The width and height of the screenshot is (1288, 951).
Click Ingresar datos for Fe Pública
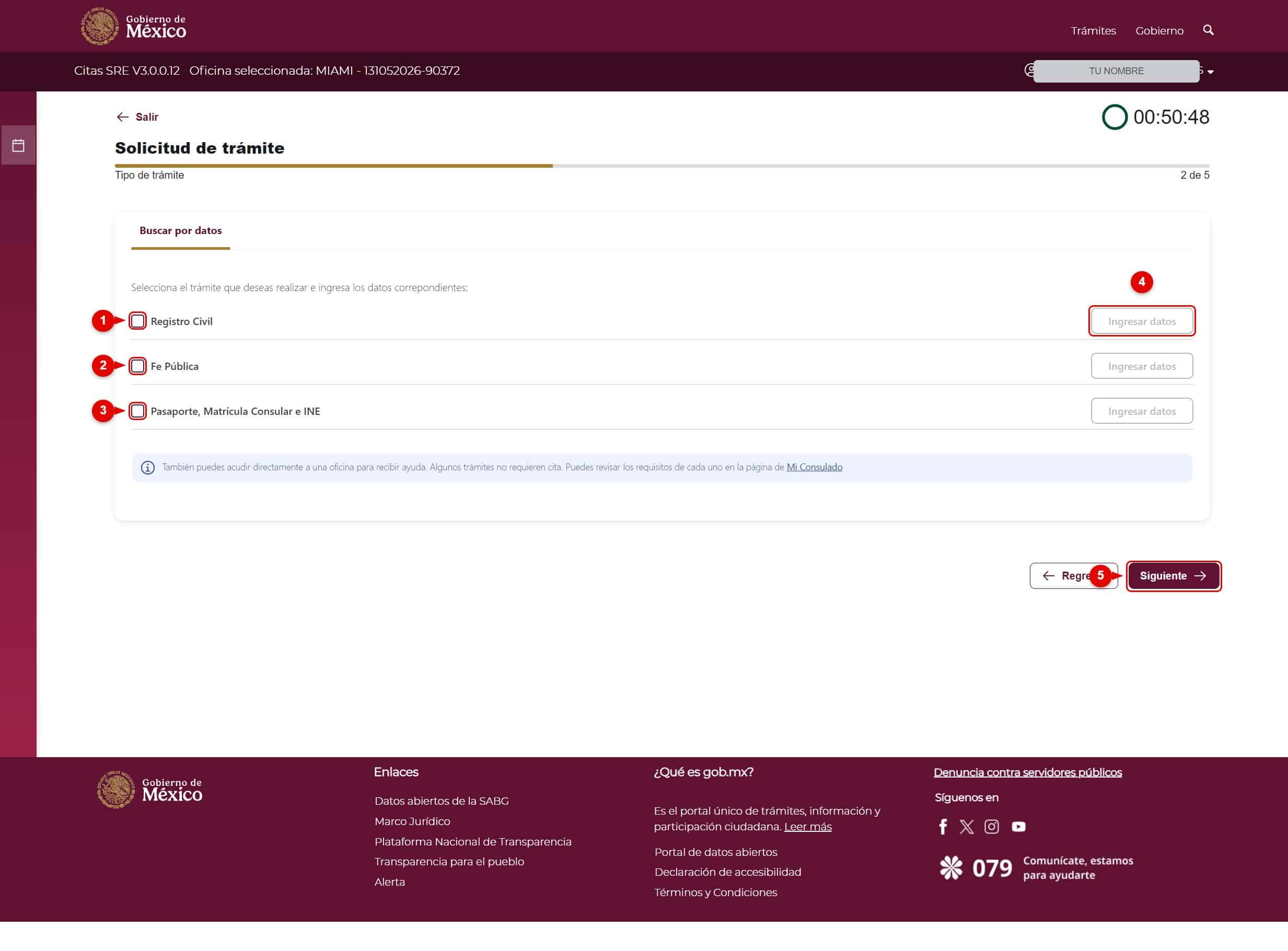[x=1141, y=366]
